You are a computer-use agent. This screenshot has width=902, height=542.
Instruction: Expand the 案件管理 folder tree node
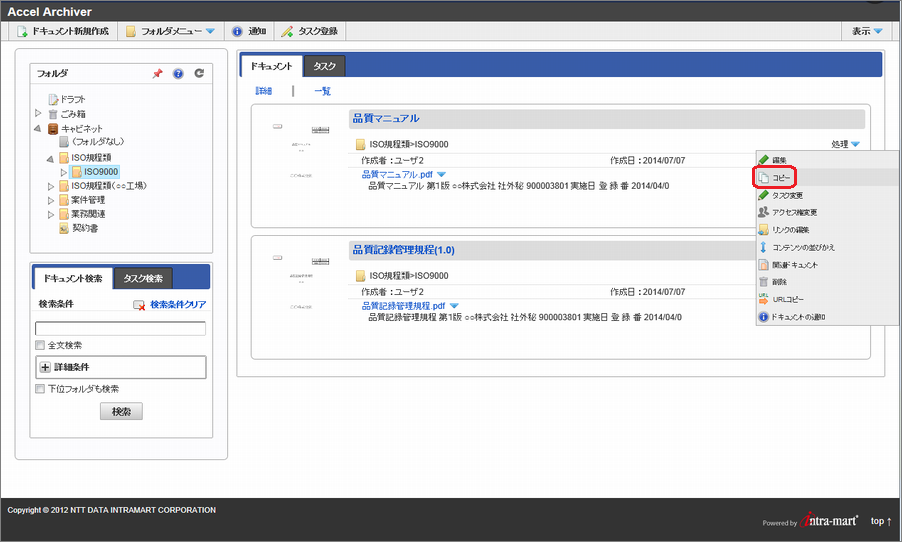pyautogui.click(x=51, y=200)
